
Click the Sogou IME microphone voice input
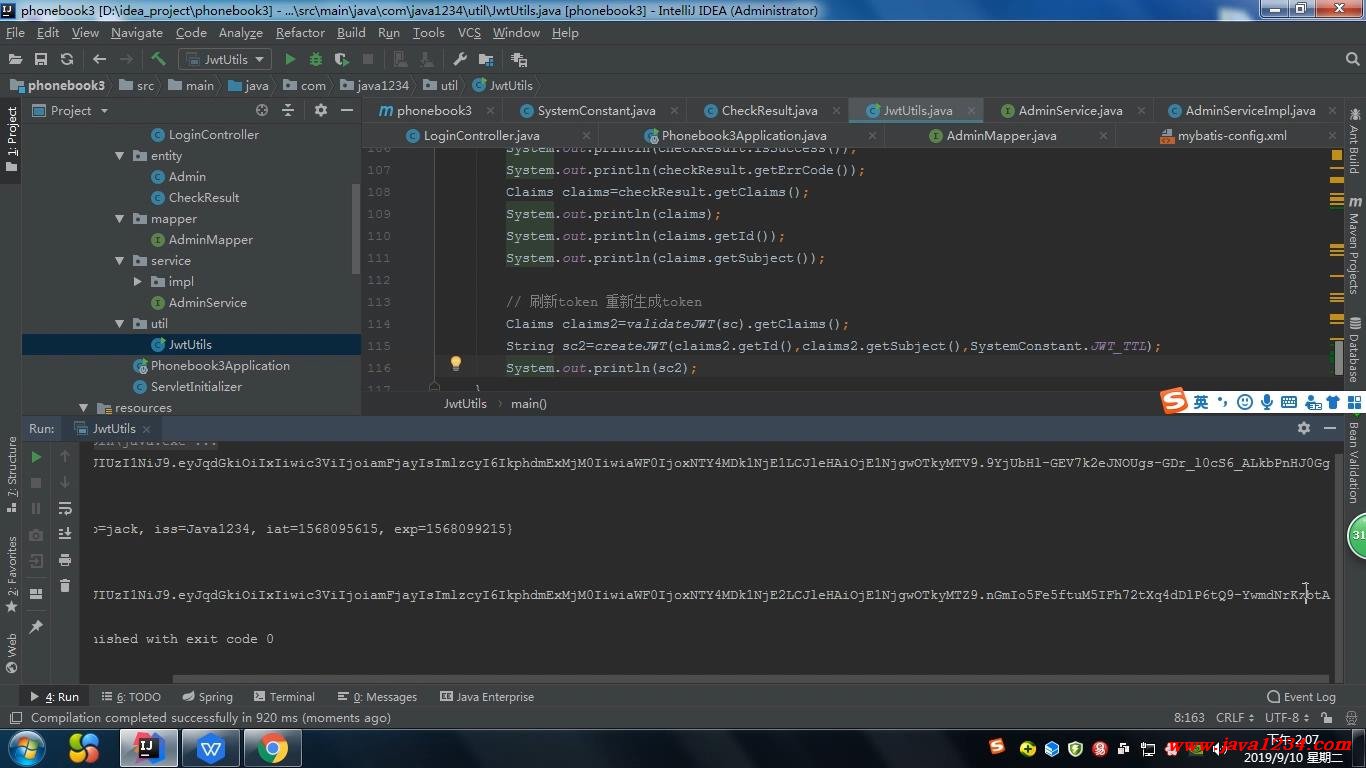click(1267, 402)
